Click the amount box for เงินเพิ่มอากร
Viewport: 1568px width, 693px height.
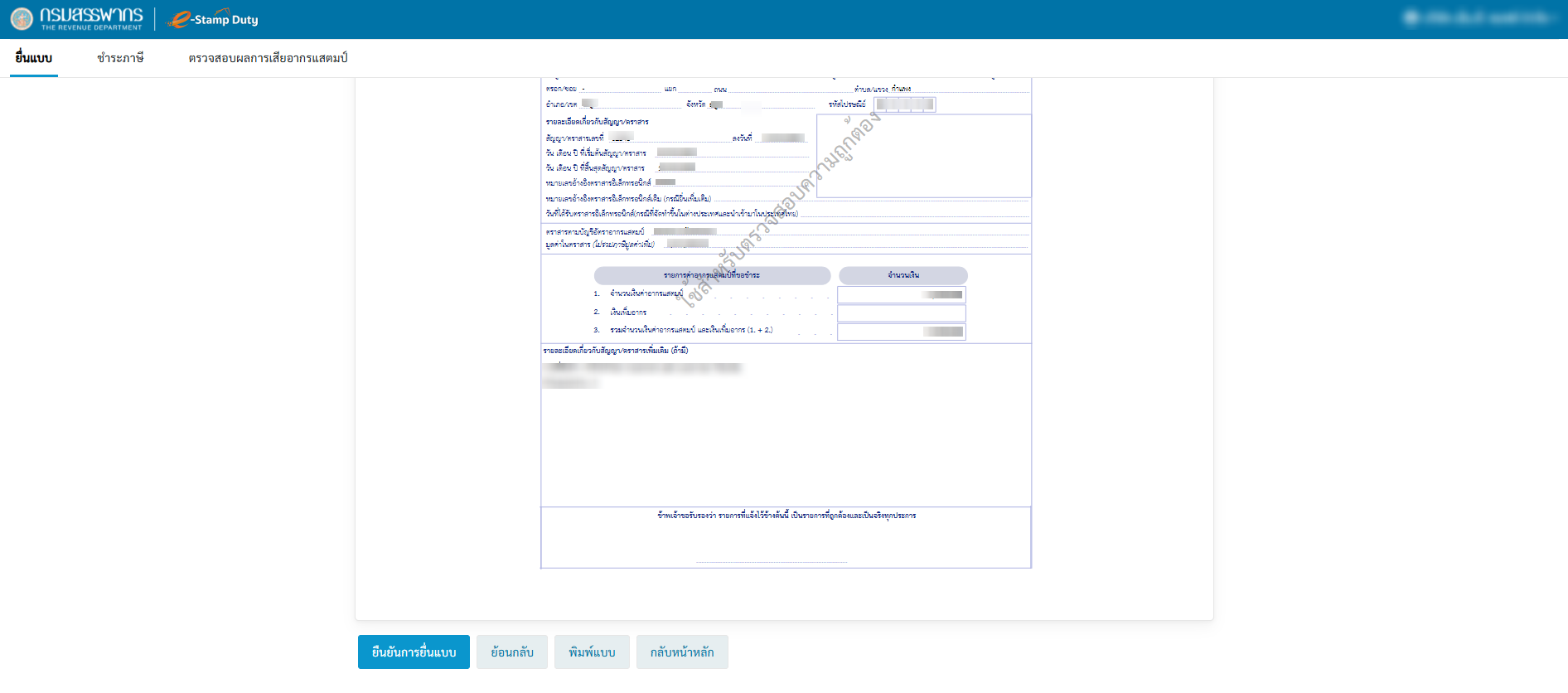[x=901, y=313]
